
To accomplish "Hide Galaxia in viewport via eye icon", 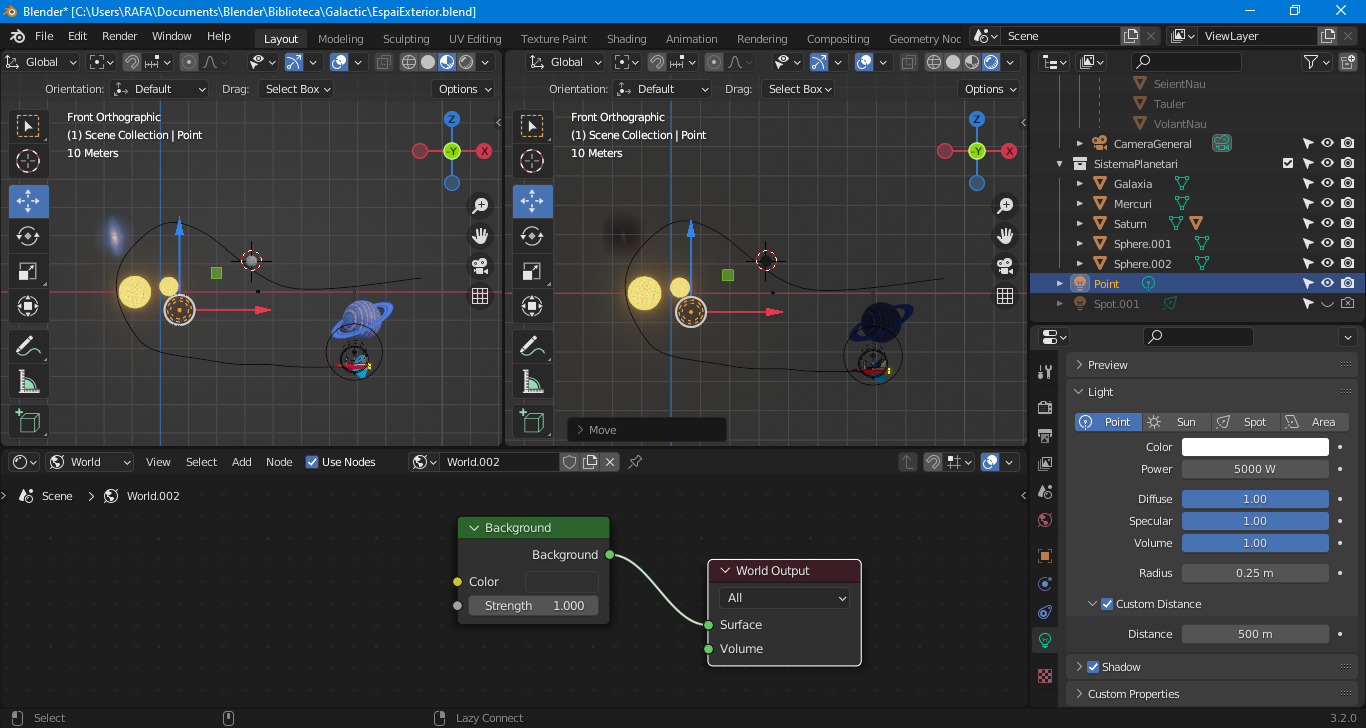I will click(1327, 184).
